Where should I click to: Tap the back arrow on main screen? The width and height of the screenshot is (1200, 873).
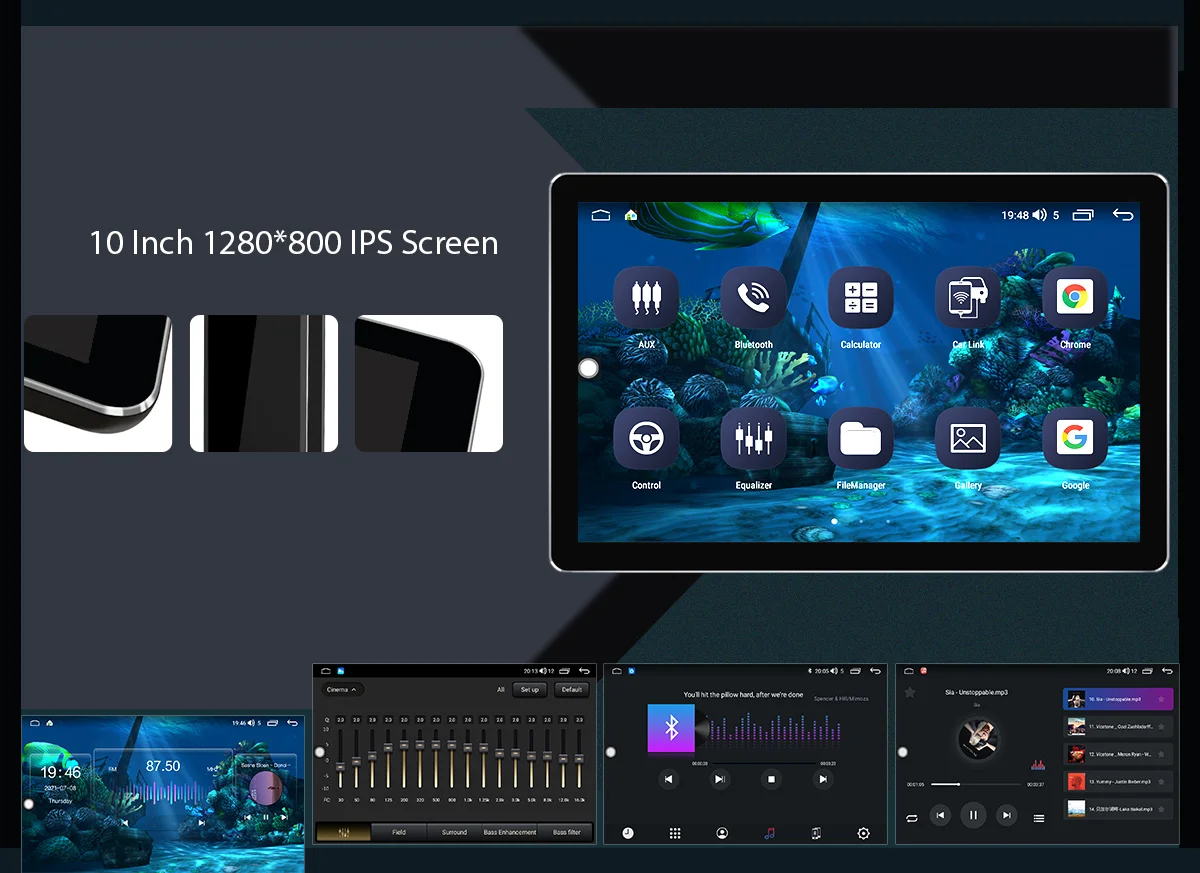tap(1123, 215)
